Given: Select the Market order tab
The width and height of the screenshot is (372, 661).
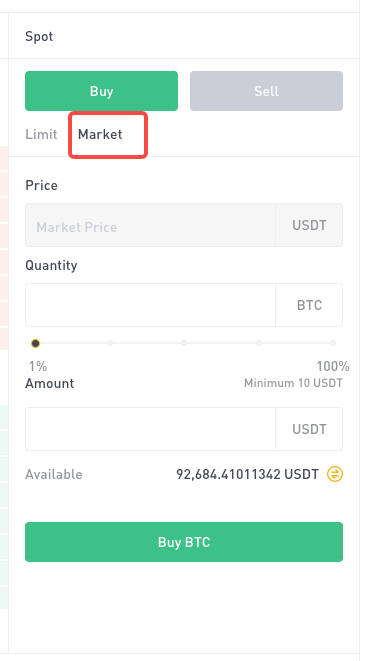Looking at the screenshot, I should click(x=100, y=134).
